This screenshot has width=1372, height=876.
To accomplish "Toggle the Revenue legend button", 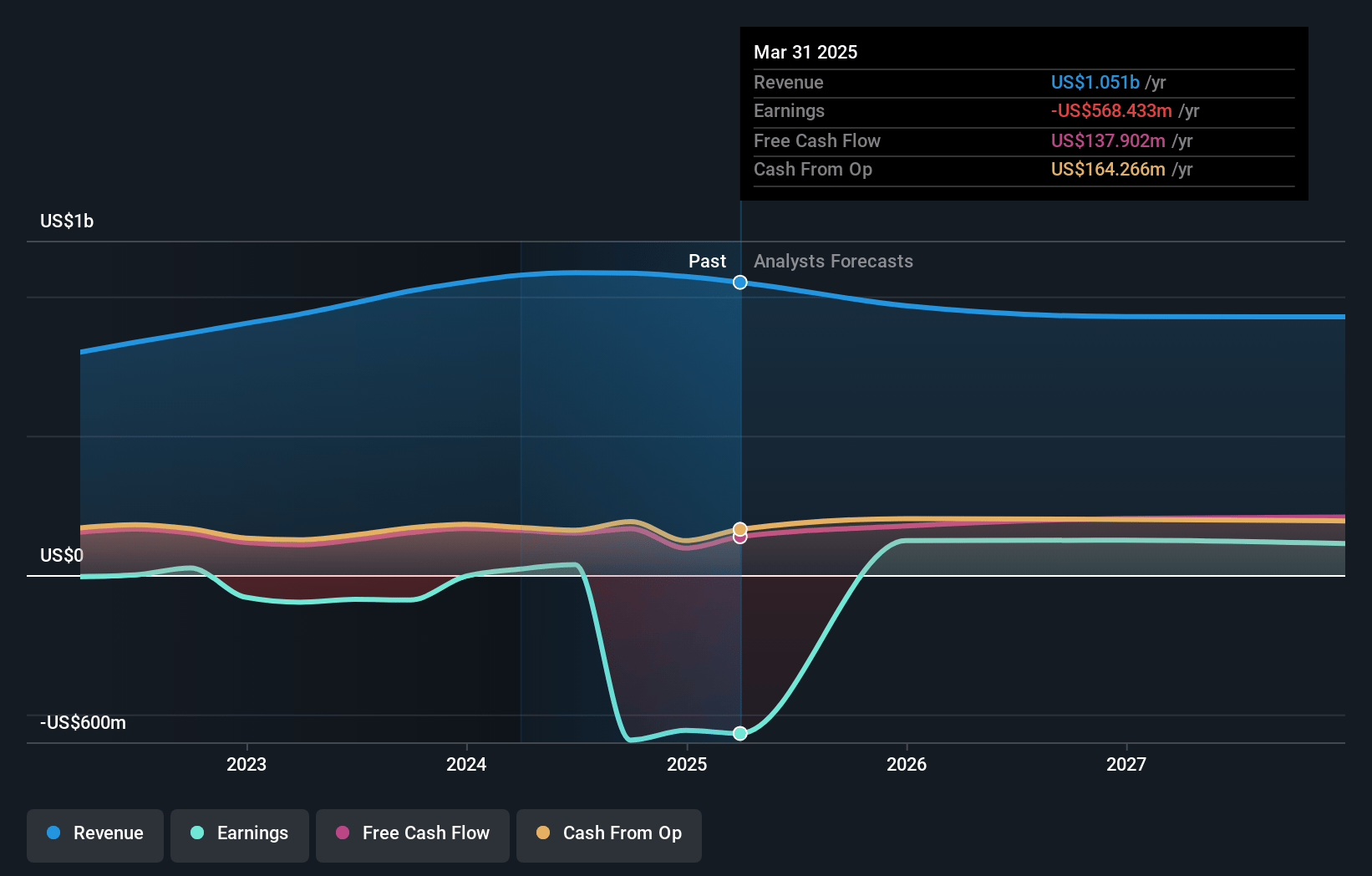I will (95, 835).
